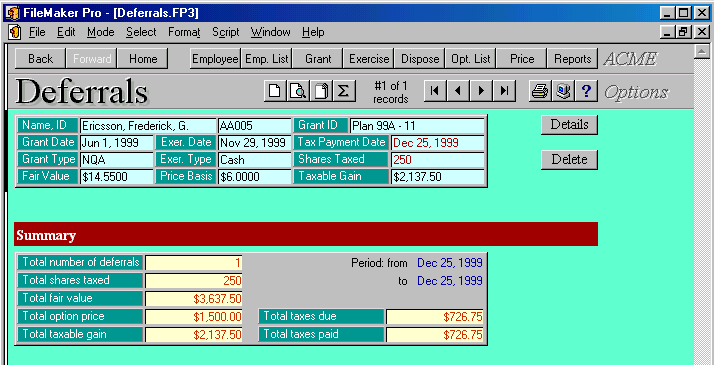Click the Tax Payment Date field
The image size is (714, 365).
click(x=438, y=142)
